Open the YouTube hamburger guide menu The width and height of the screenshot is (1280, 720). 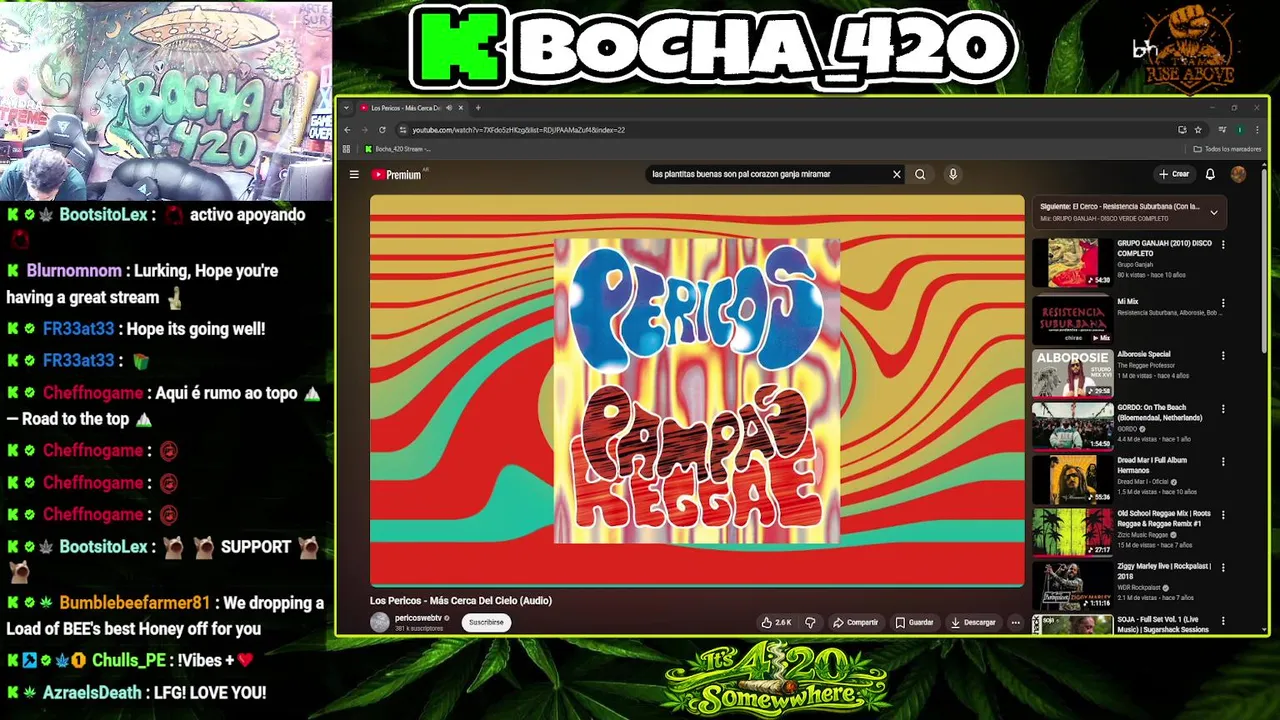[354, 174]
